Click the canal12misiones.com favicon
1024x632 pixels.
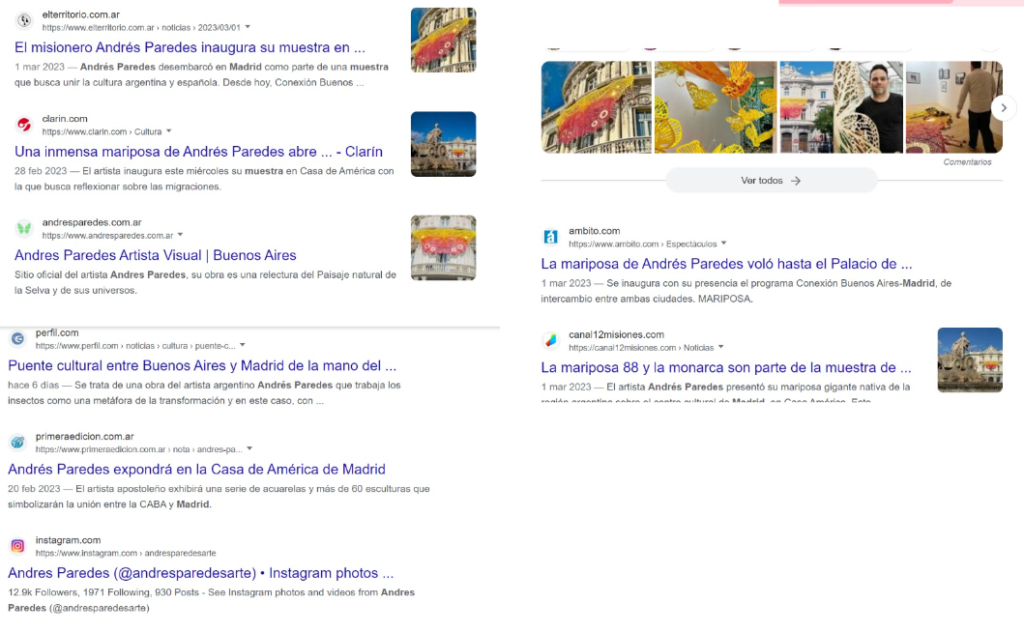point(551,340)
